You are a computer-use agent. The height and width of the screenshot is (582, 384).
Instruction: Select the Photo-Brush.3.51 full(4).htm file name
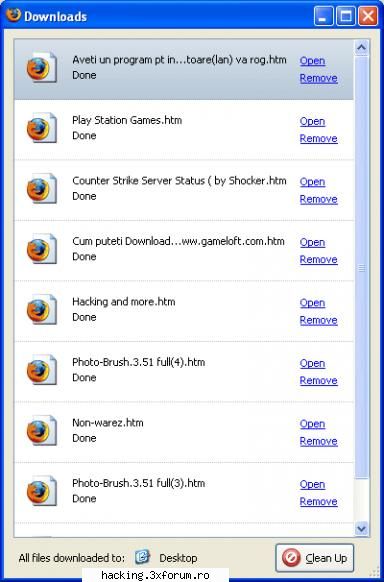pos(138,362)
